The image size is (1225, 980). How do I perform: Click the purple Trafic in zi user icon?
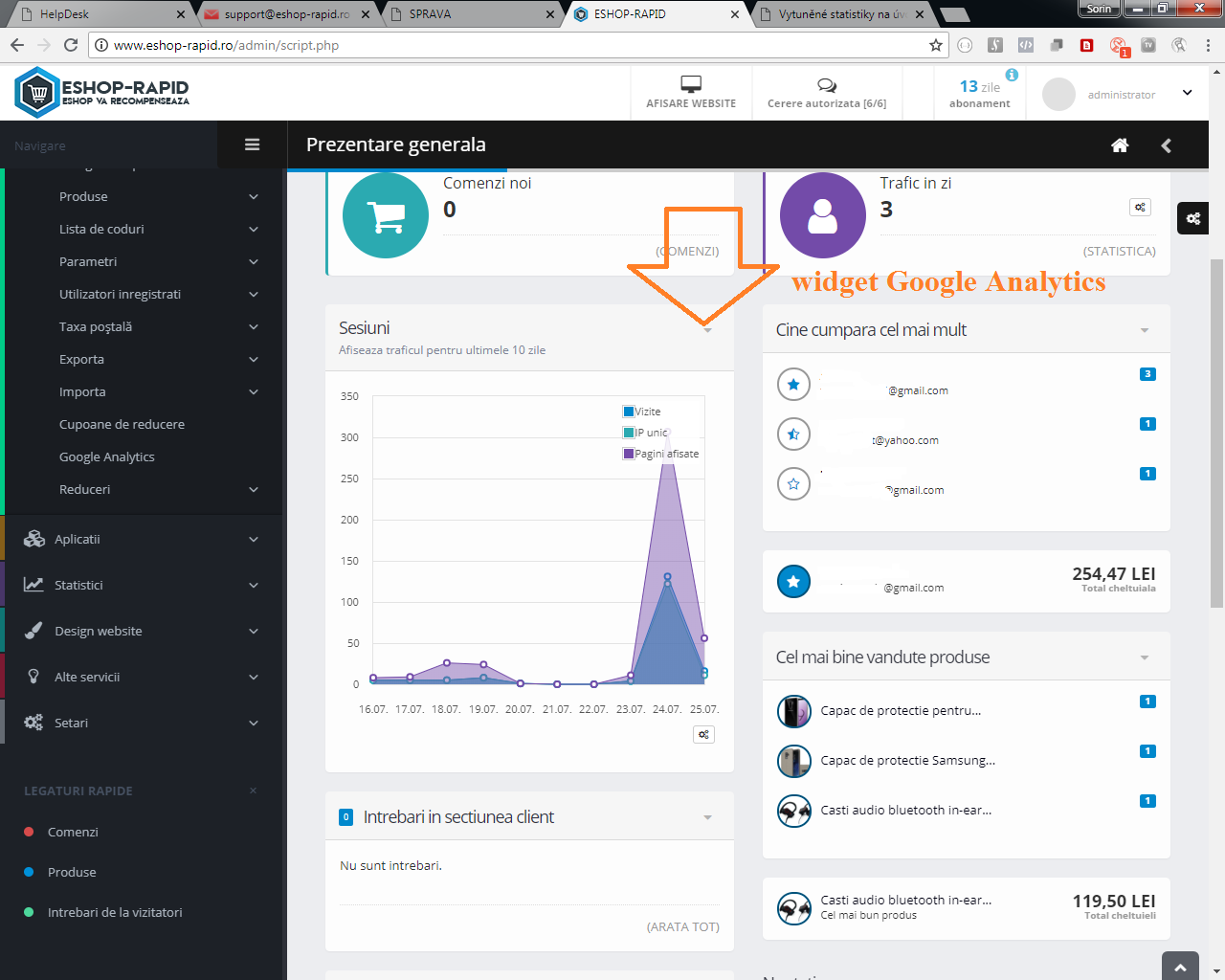tap(823, 215)
